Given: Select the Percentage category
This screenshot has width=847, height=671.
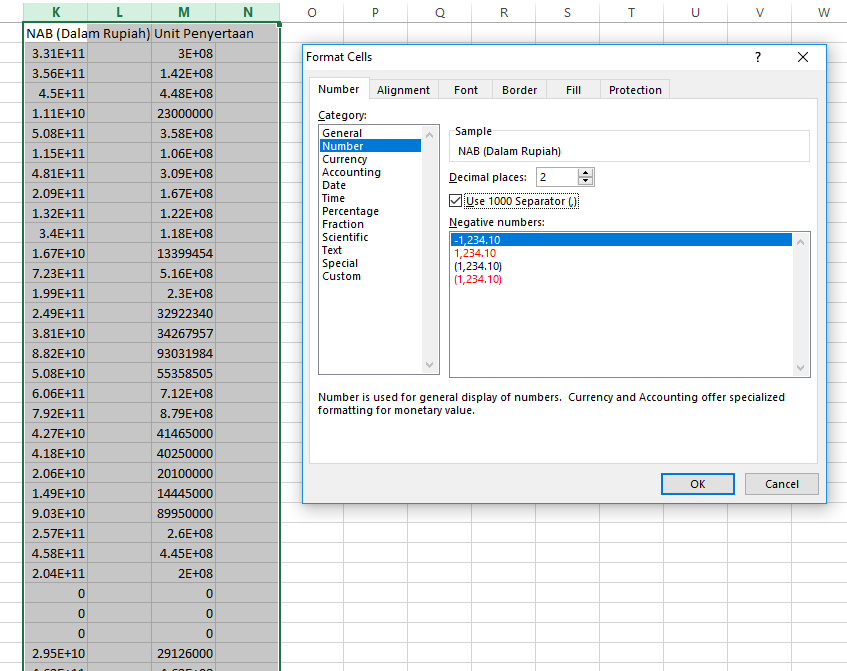Looking at the screenshot, I should 350,211.
